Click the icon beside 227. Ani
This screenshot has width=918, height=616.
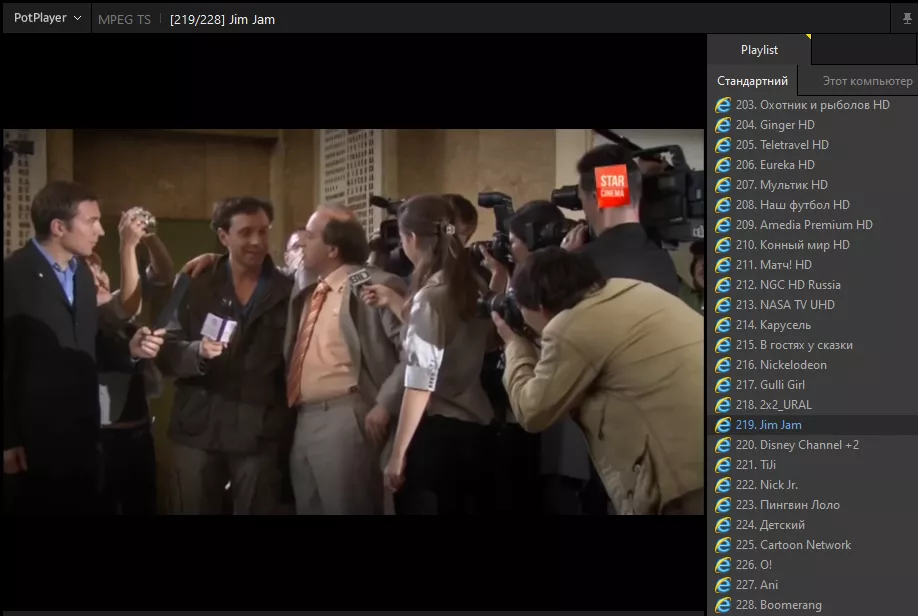723,584
